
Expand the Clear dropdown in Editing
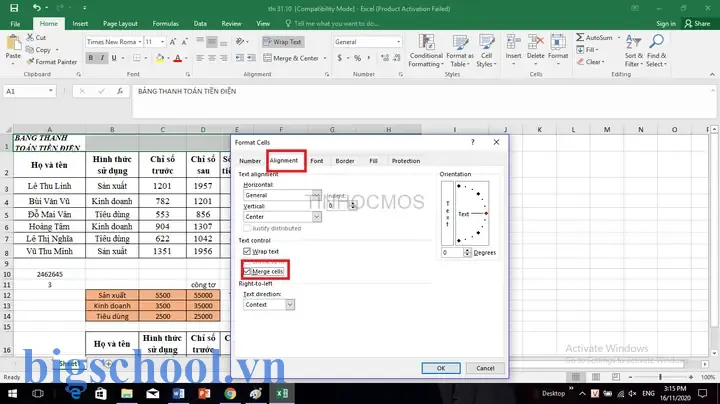(x=603, y=62)
